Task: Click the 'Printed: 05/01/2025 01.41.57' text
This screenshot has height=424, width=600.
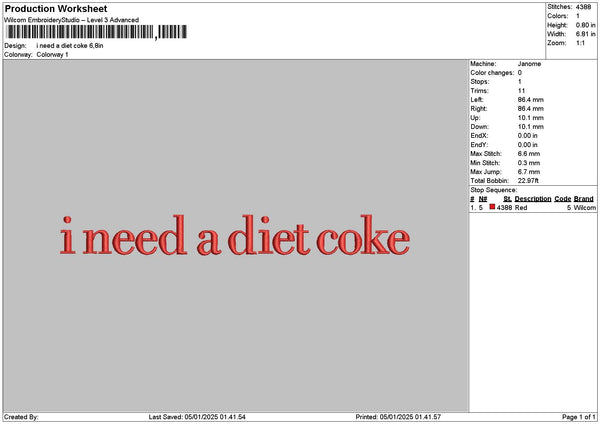Action: point(398,417)
